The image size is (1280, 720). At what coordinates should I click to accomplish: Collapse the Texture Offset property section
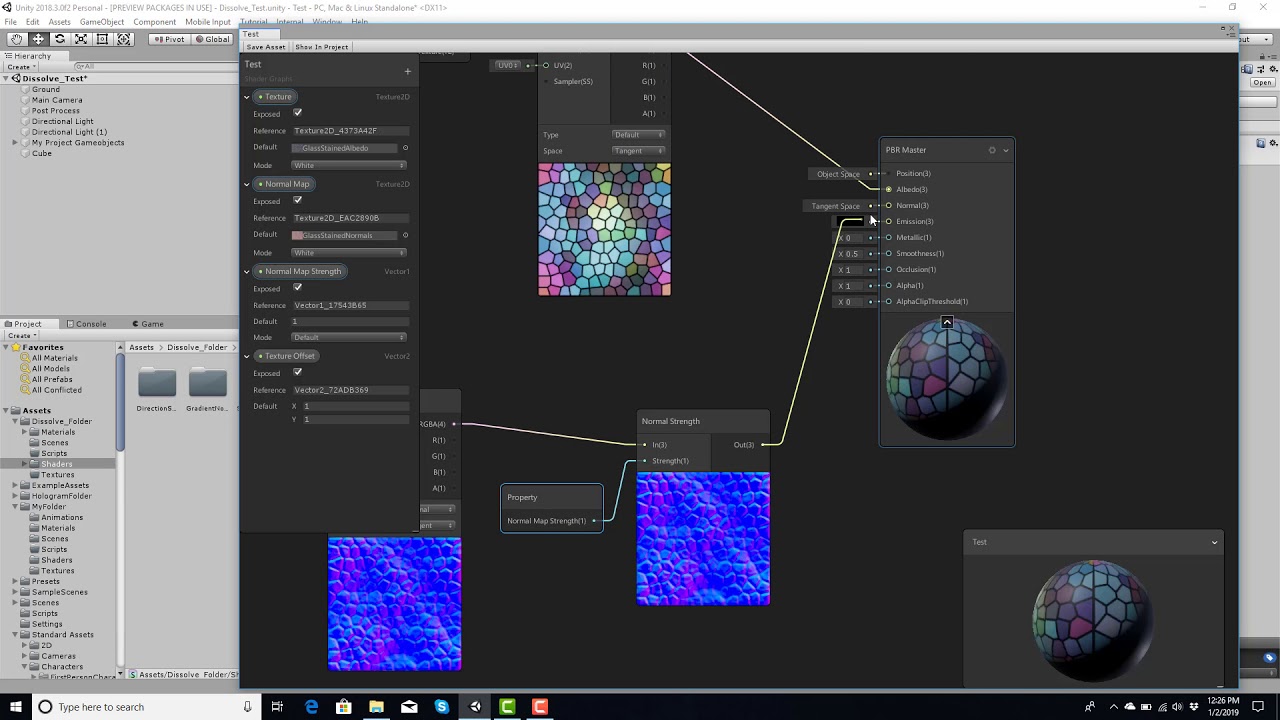pos(247,356)
